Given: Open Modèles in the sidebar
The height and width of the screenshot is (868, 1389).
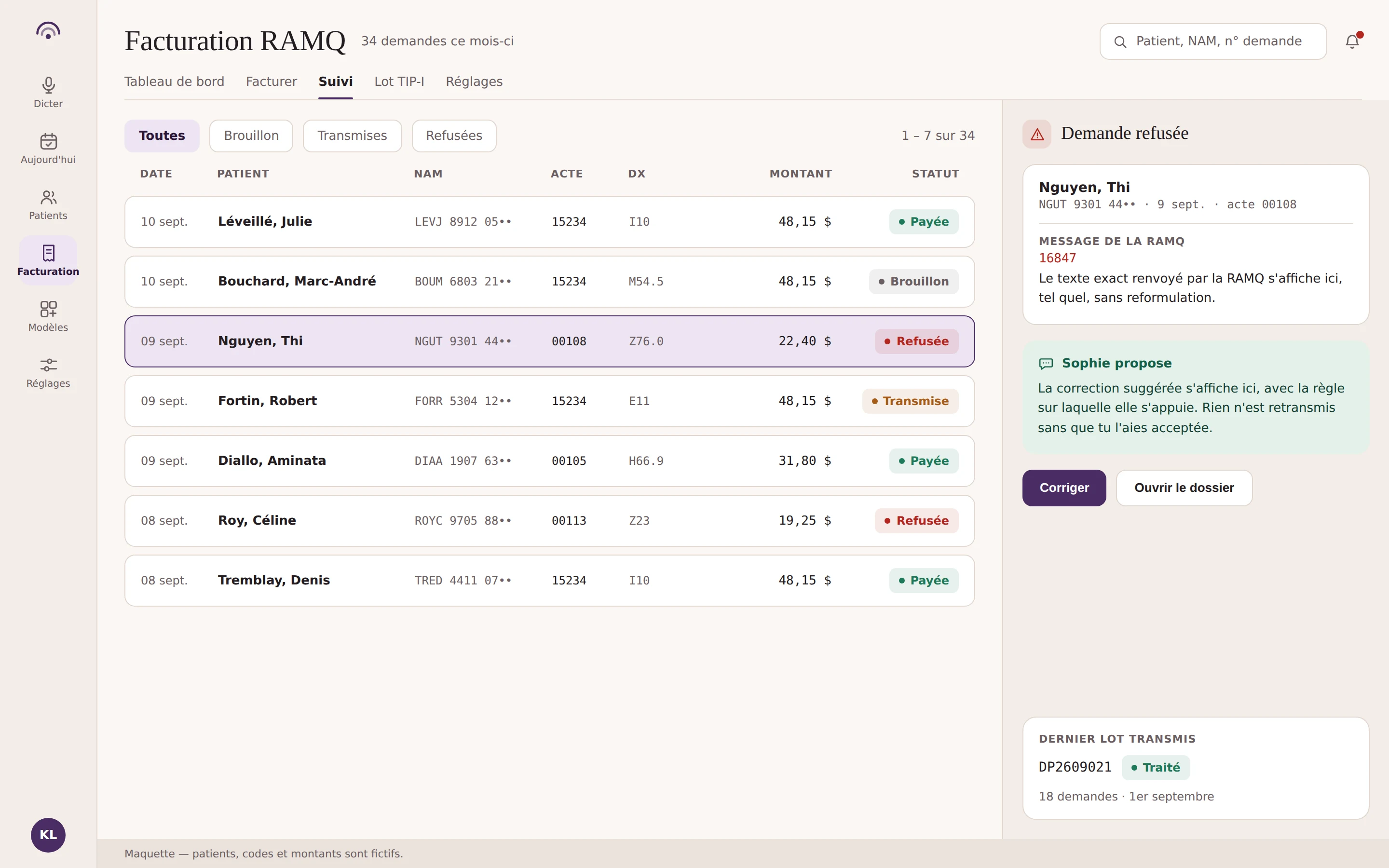Looking at the screenshot, I should pyautogui.click(x=48, y=316).
